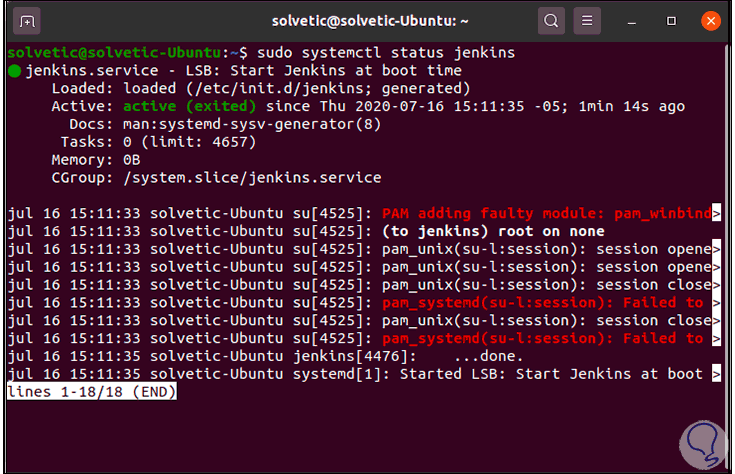
Task: Click the green prompt 'solvetic@solvetic-Ubuntu'
Action: 114,53
